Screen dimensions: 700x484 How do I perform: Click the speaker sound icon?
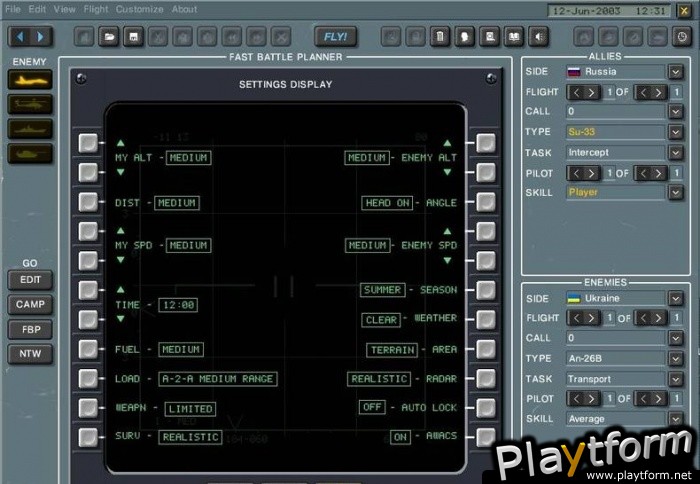click(x=538, y=37)
